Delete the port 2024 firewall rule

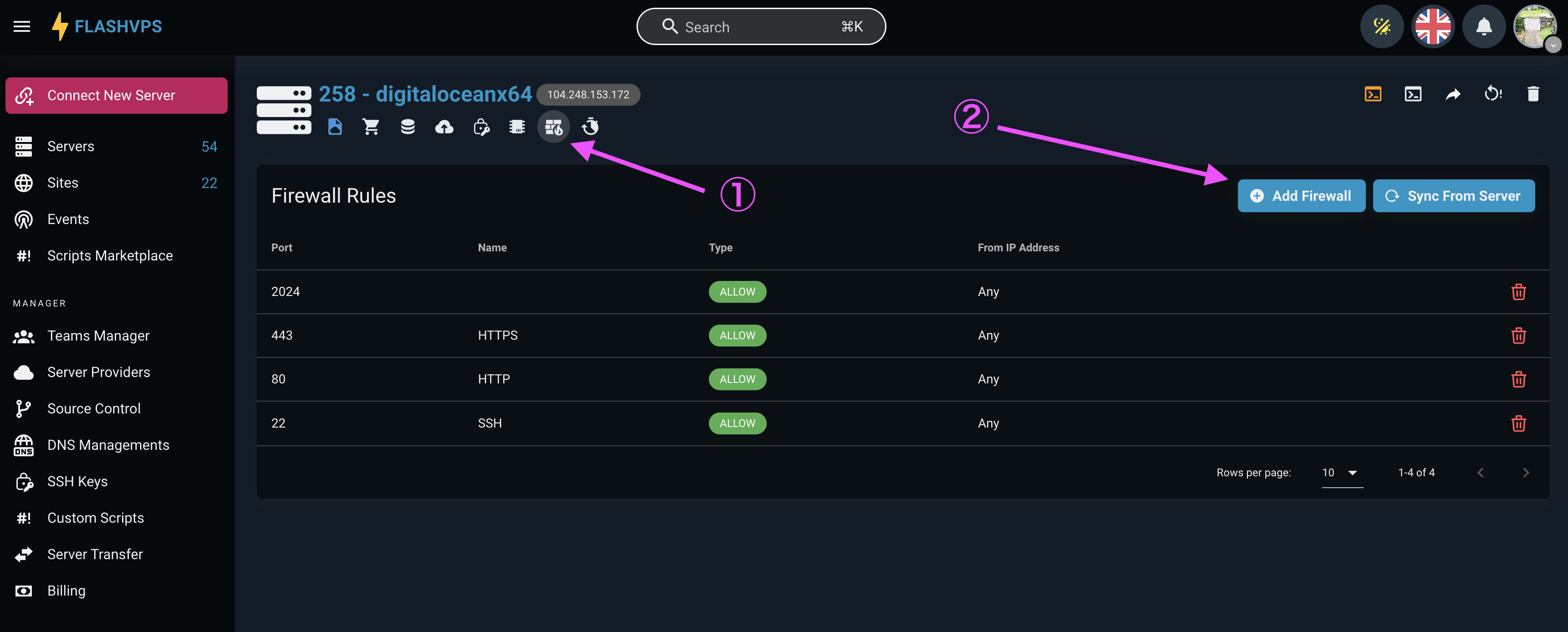[x=1518, y=292]
